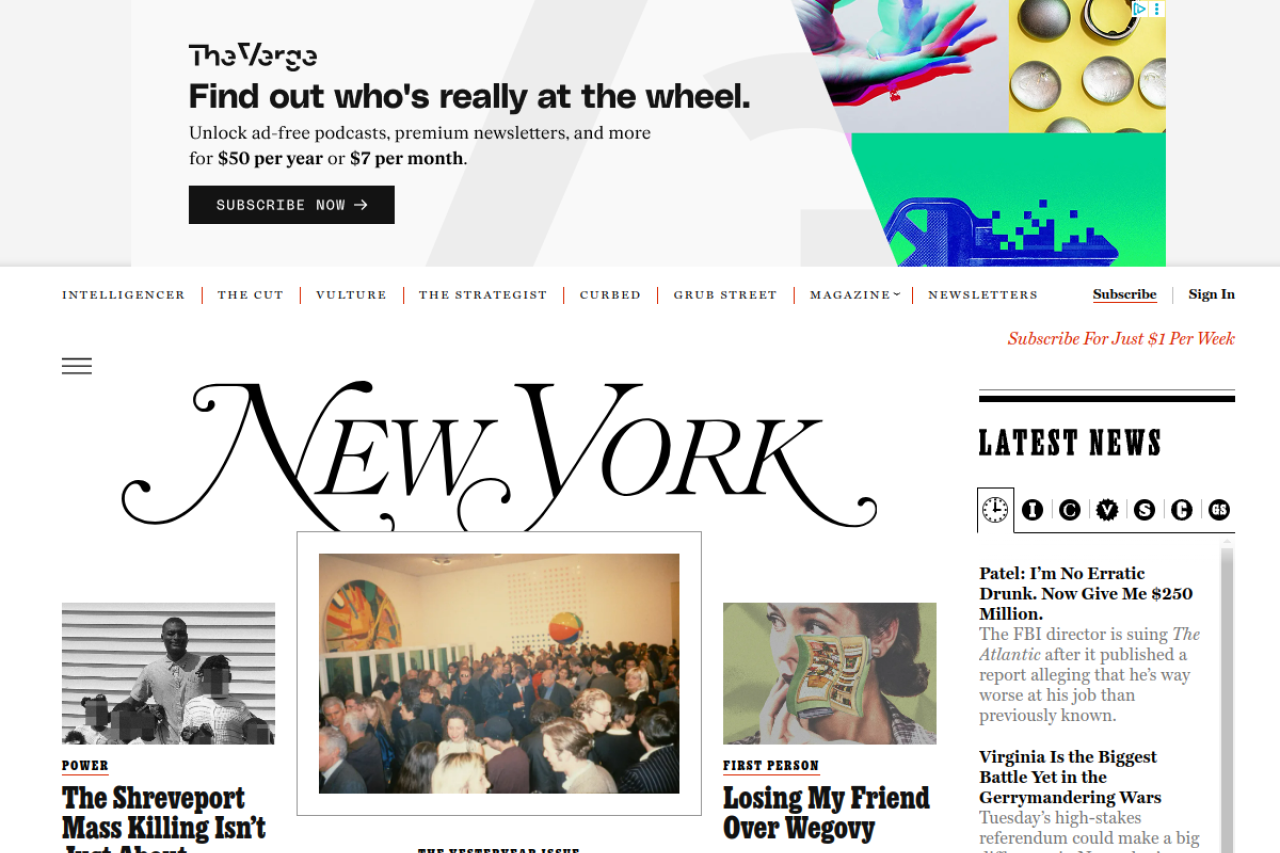Open the Newsletters nav link
The width and height of the screenshot is (1280, 853).
[x=983, y=295]
